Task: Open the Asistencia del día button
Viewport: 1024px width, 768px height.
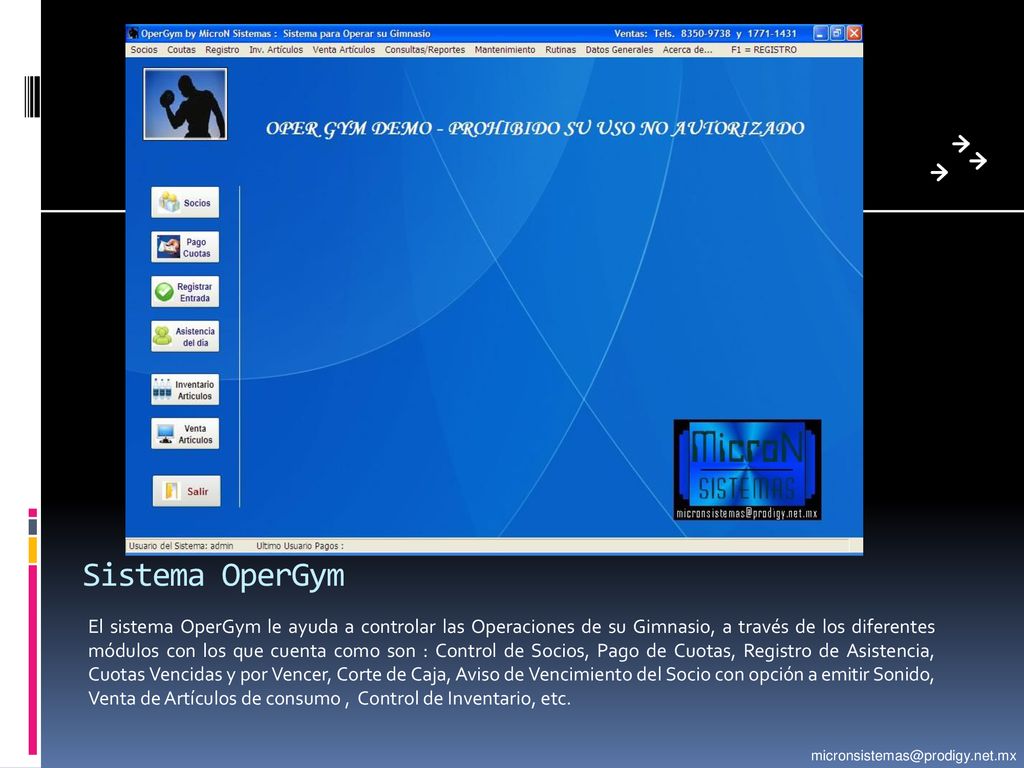Action: [x=185, y=336]
